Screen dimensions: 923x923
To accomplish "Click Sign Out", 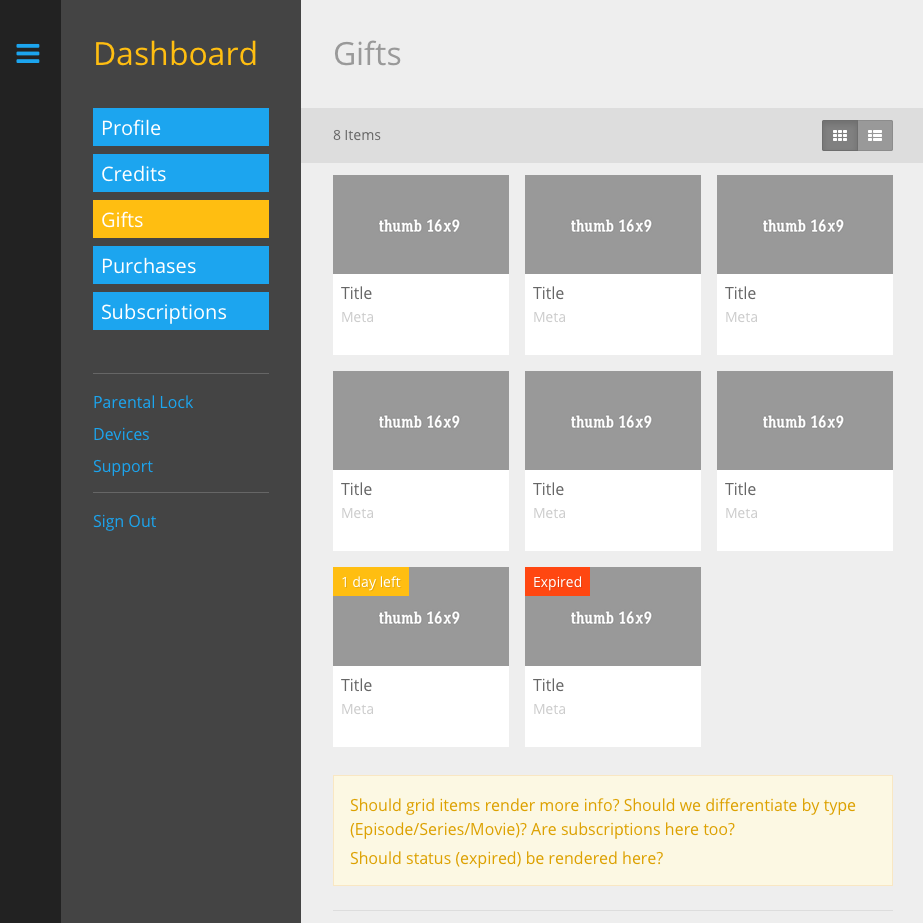I will point(124,521).
